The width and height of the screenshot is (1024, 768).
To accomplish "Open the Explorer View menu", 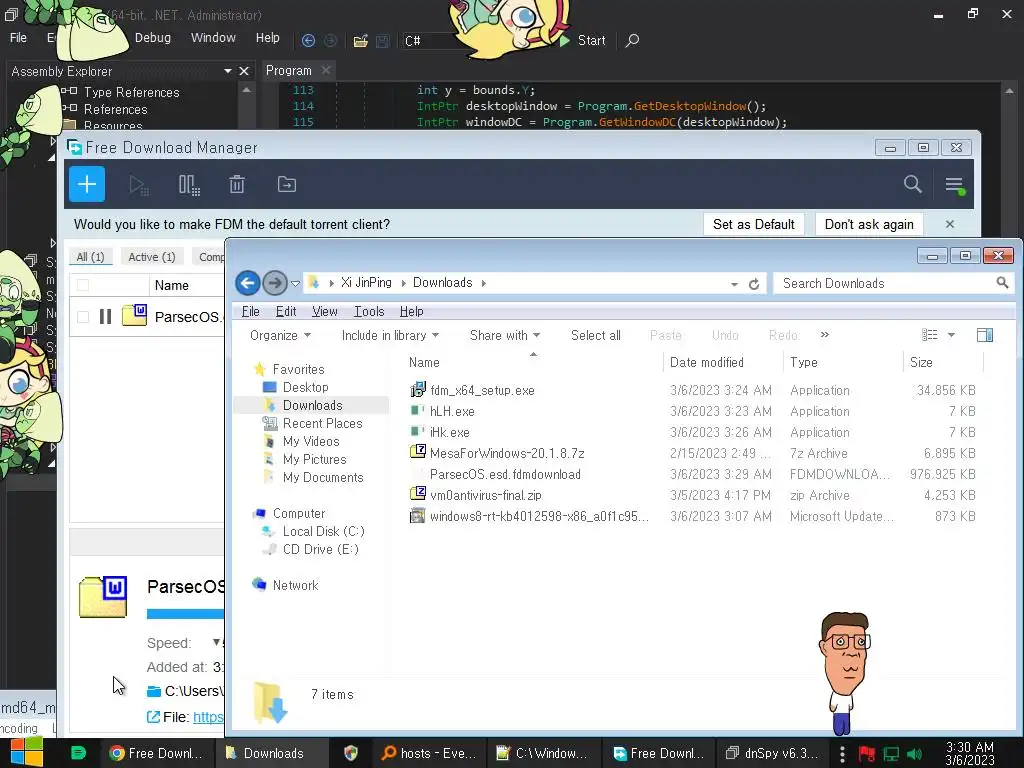I will coord(325,312).
